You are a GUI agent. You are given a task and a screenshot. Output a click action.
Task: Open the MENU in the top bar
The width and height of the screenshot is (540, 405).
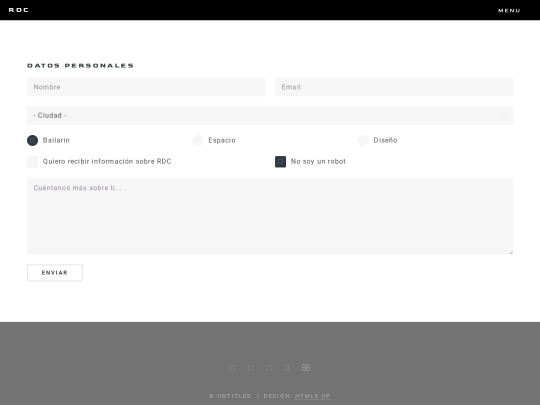tap(509, 10)
